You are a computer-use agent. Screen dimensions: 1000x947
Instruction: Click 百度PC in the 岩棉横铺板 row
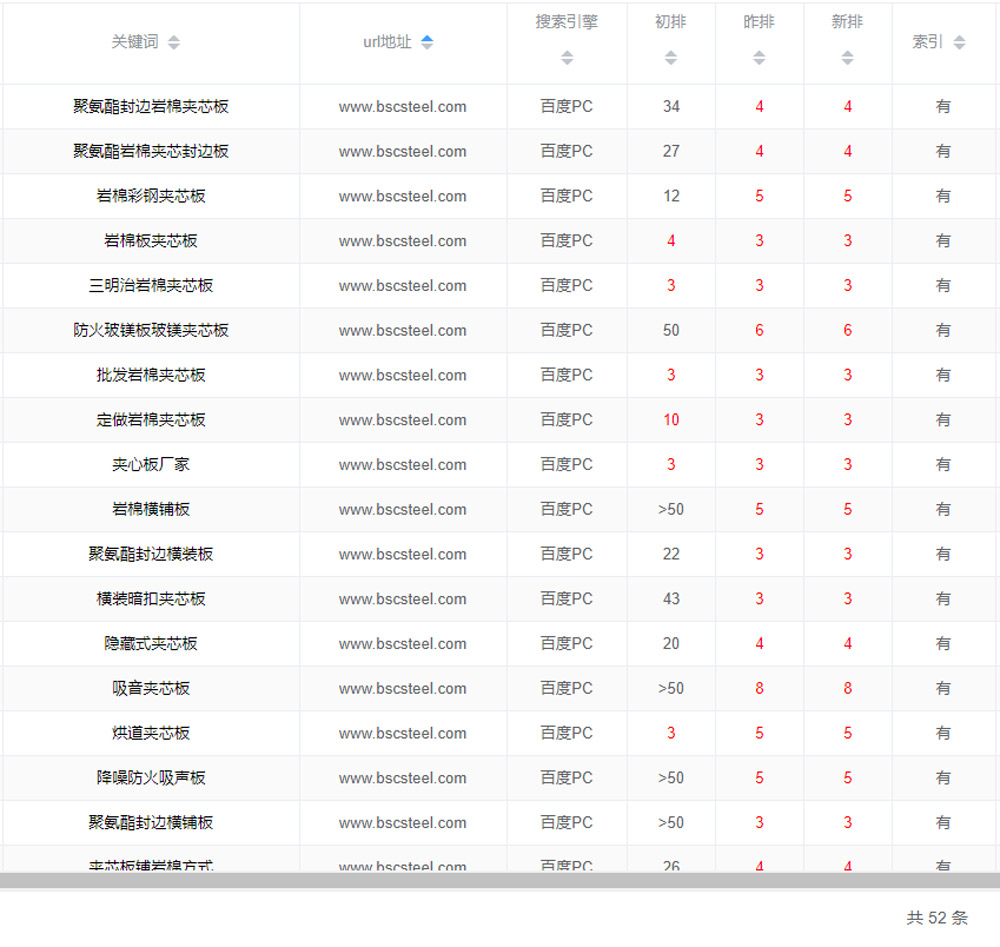click(x=566, y=509)
